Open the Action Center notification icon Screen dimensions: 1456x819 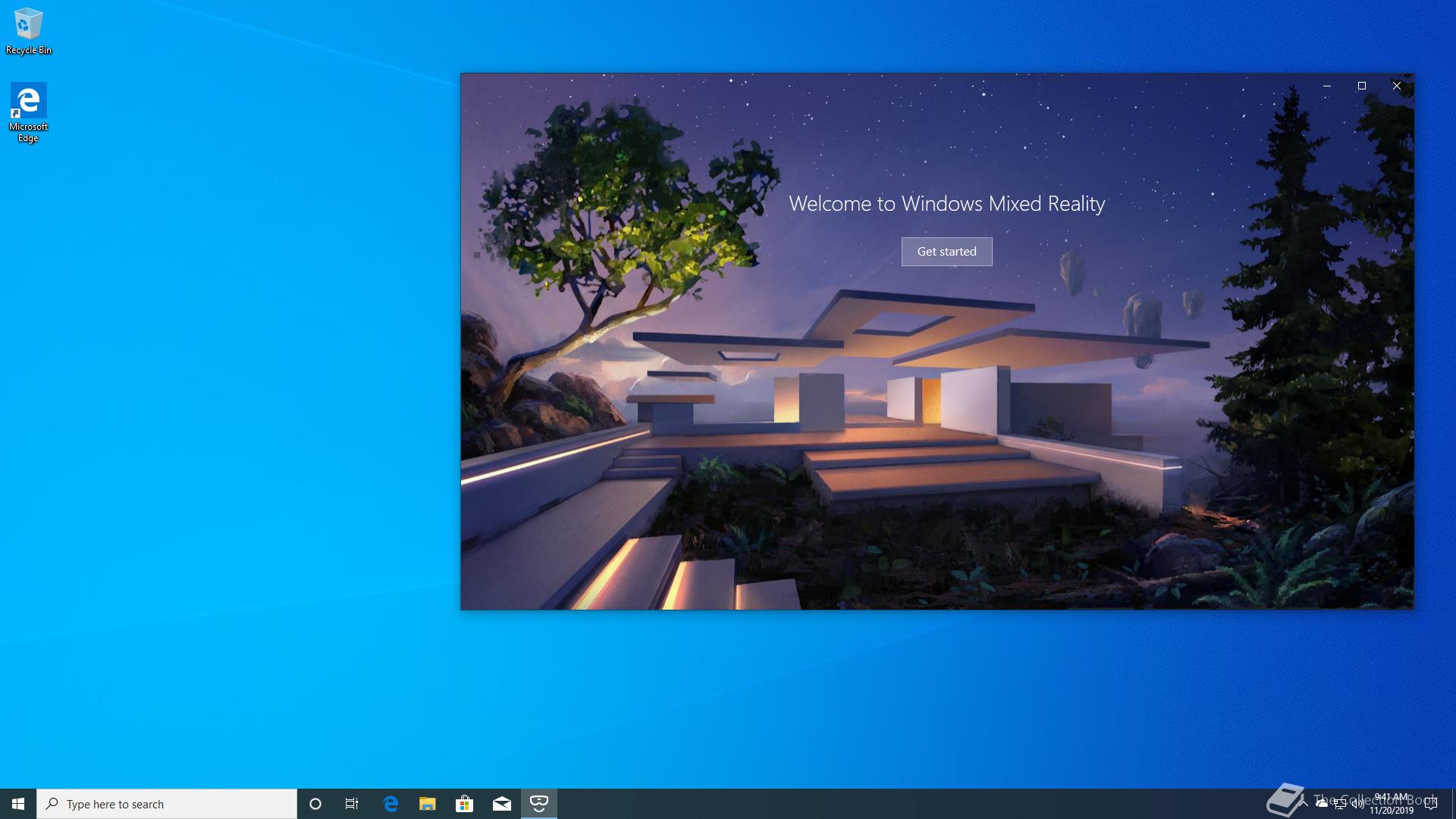tap(1432, 804)
